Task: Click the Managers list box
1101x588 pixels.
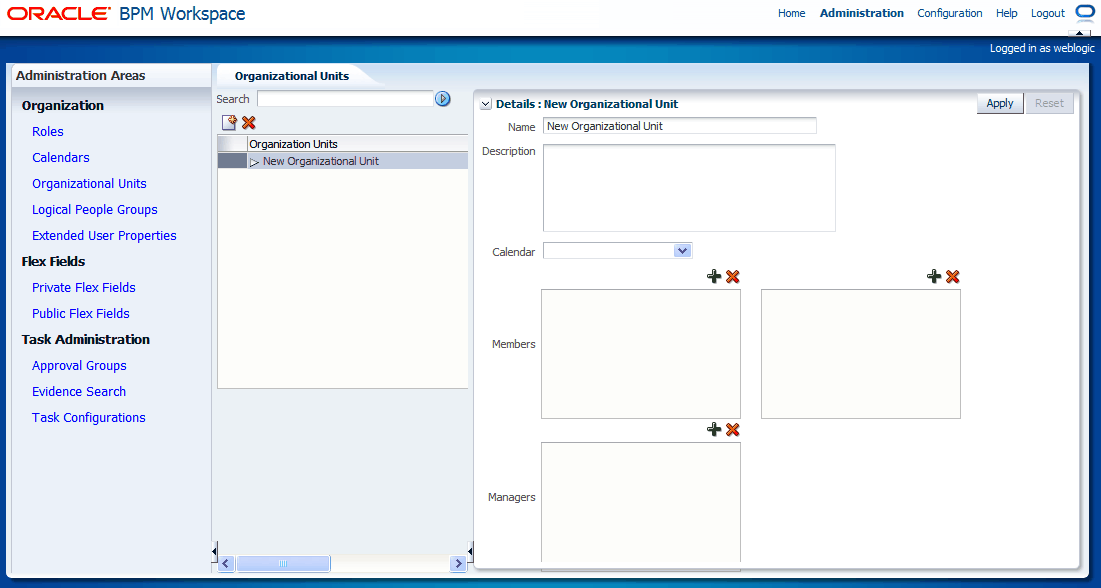Action: [x=640, y=502]
